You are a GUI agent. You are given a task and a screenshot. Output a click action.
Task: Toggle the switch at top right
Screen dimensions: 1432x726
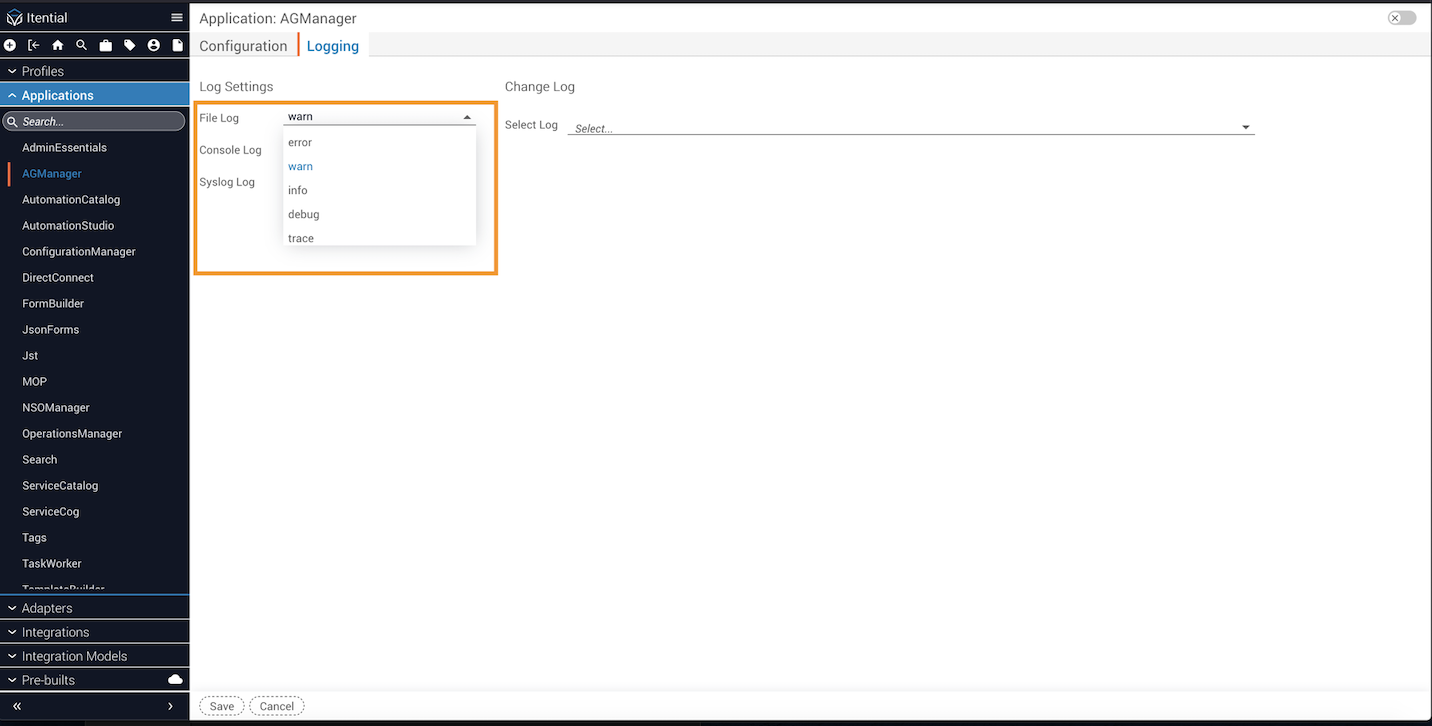(1402, 18)
